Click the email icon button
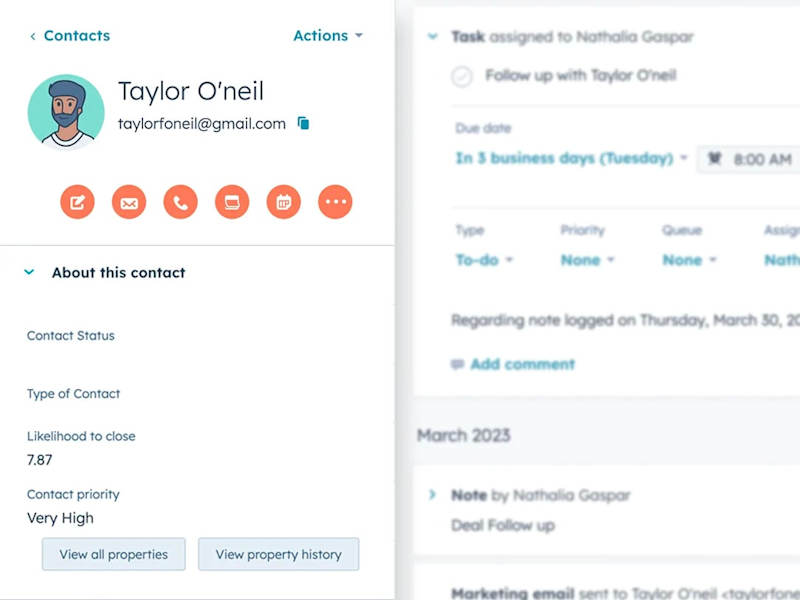Viewport: 800px width, 600px height. [x=129, y=202]
